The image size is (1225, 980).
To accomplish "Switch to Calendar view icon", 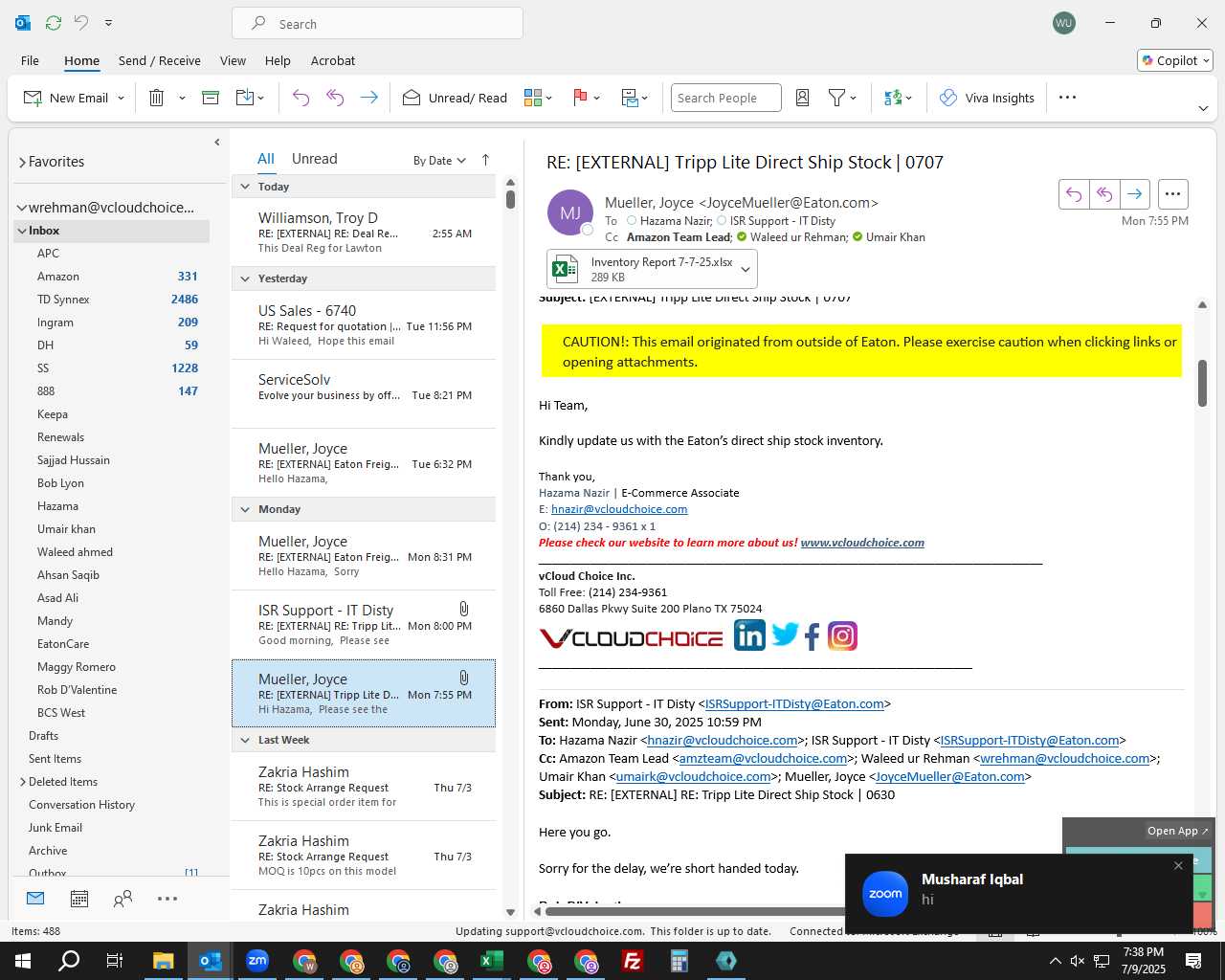I will [79, 899].
